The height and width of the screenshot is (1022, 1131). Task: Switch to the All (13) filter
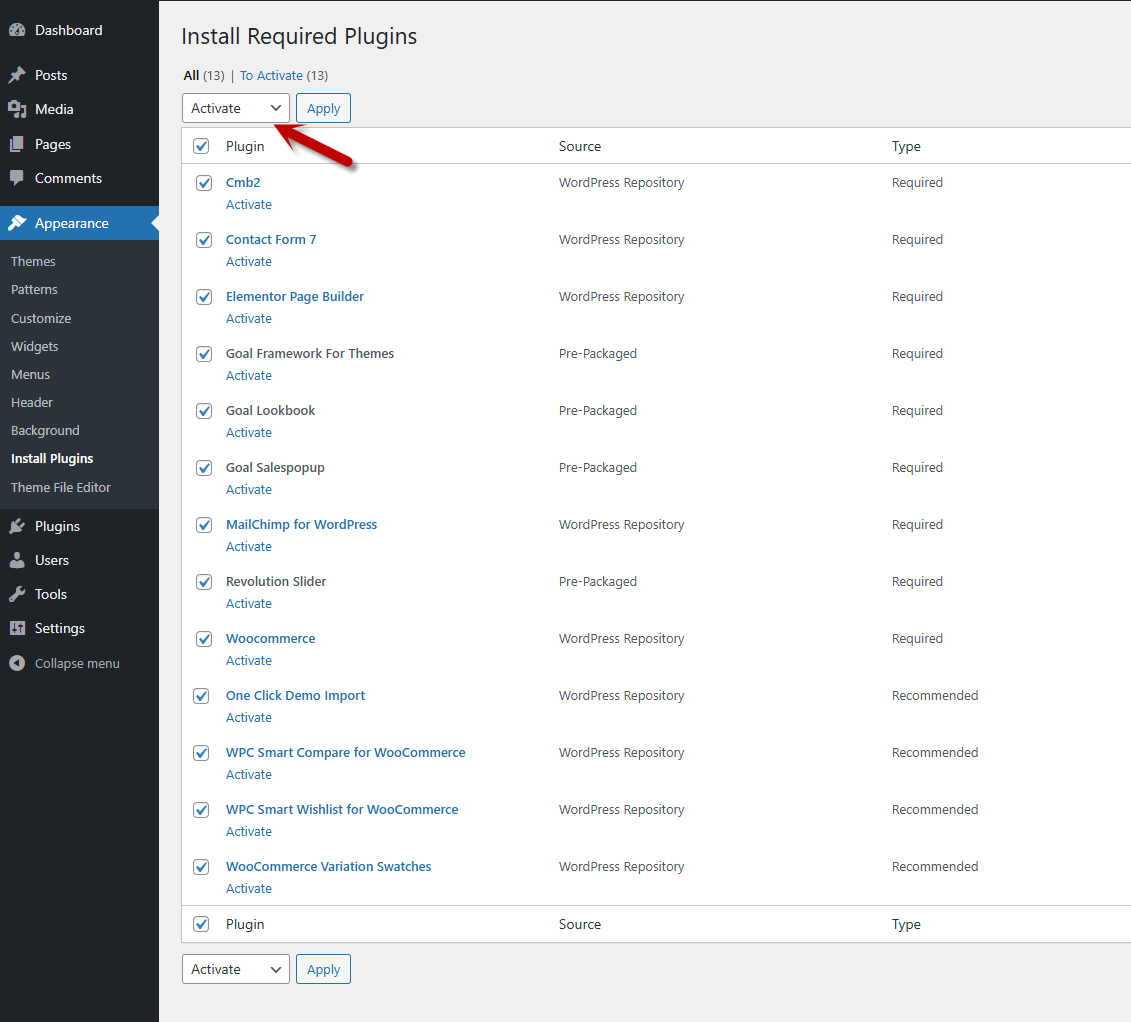pos(203,76)
